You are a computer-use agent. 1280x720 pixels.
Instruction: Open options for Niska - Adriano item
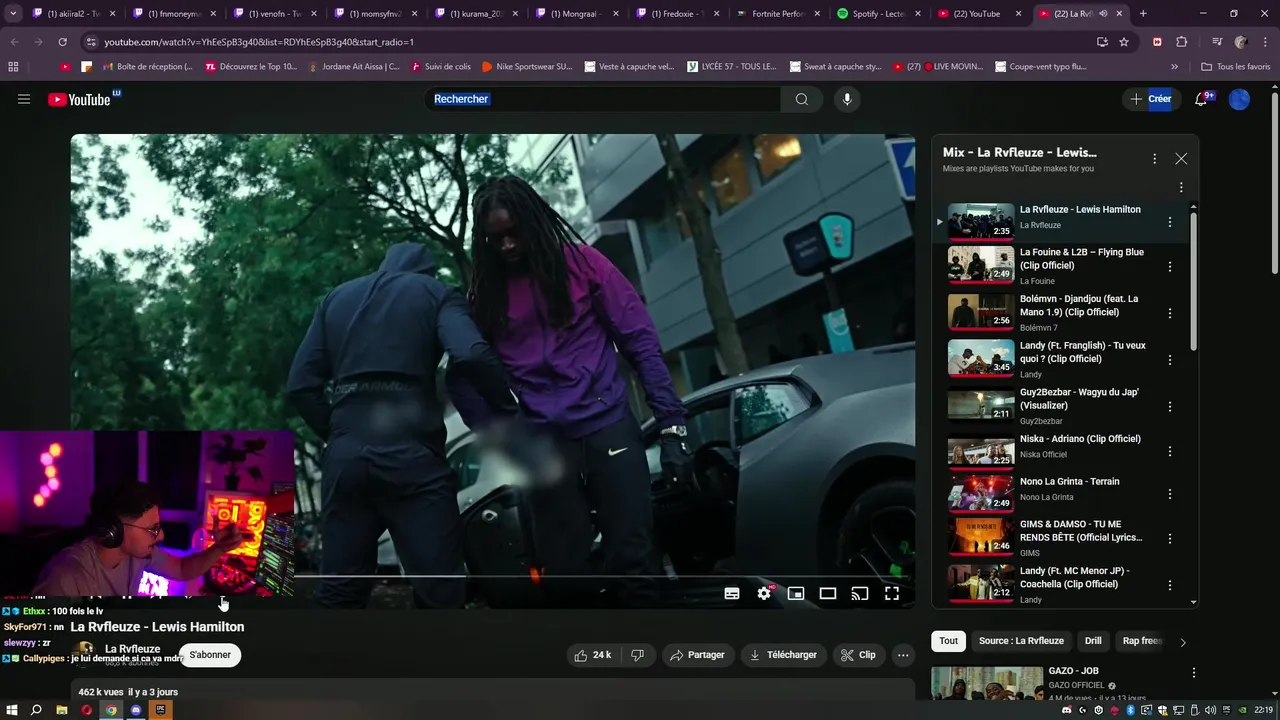pyautogui.click(x=1170, y=451)
